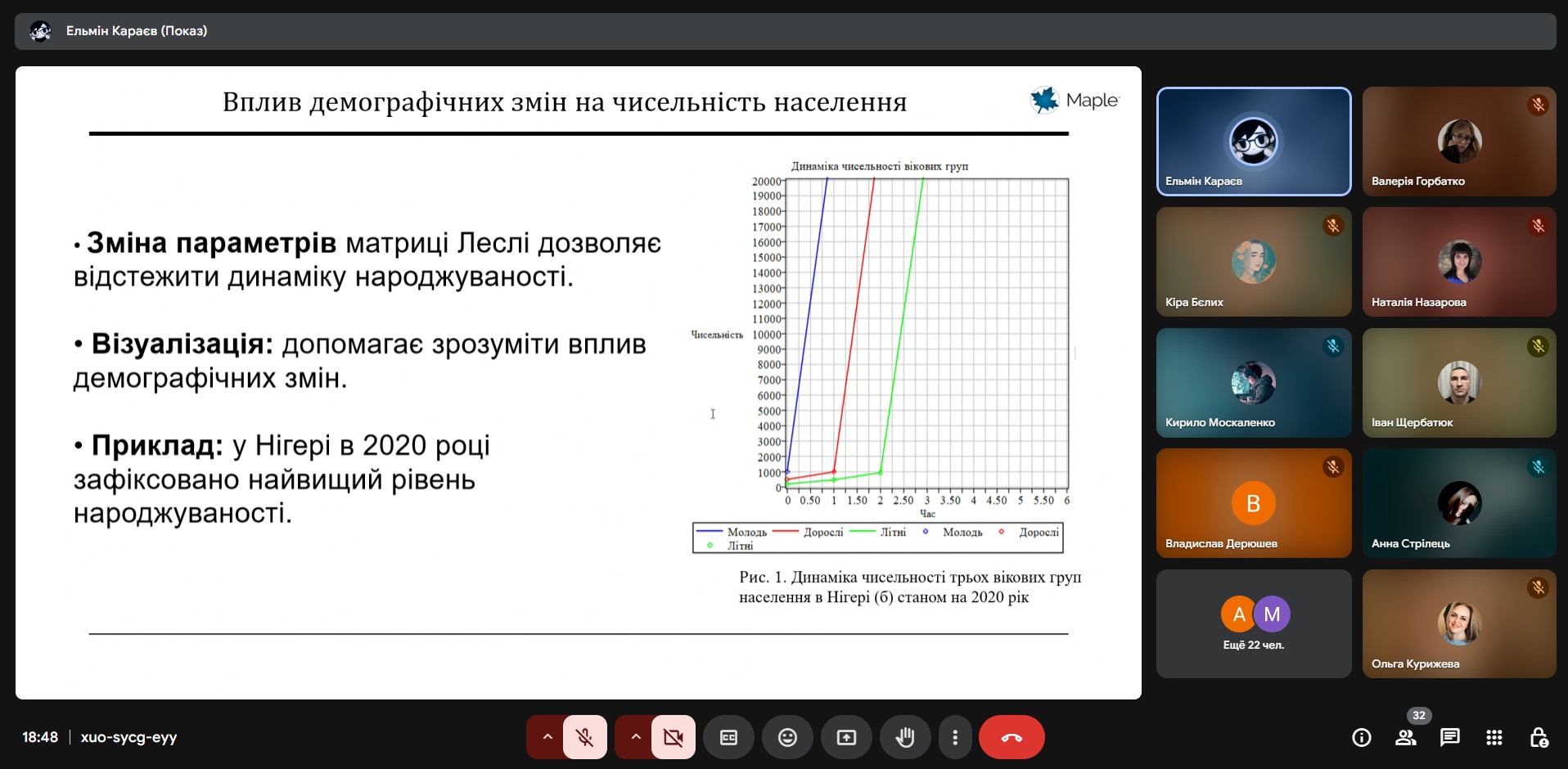Image resolution: width=1568 pixels, height=769 pixels.
Task: Show participants list people icon
Action: point(1406,738)
